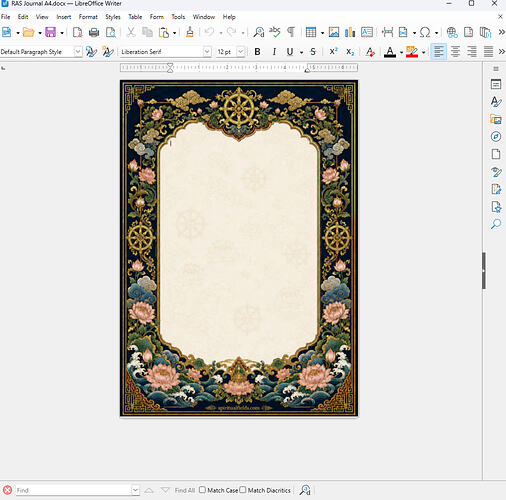
Task: Expand the underline style options arrow
Action: click(x=301, y=52)
